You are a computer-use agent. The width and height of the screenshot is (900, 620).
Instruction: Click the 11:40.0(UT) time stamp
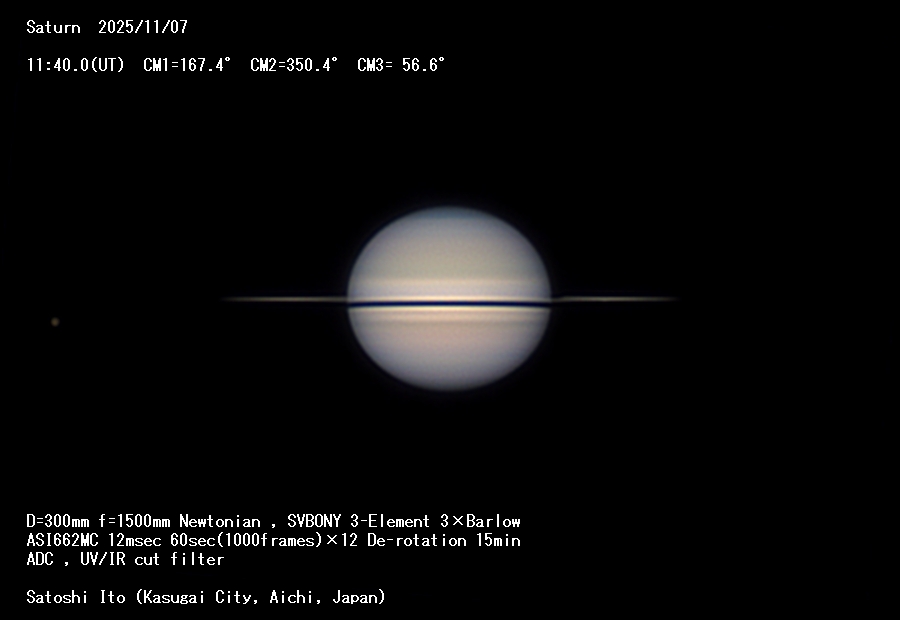coord(75,65)
